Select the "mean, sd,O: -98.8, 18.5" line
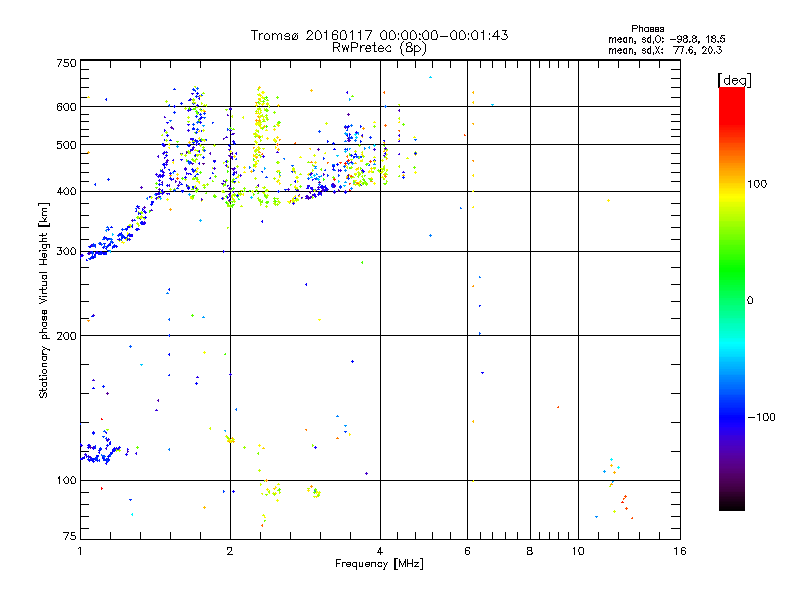 tap(667, 39)
